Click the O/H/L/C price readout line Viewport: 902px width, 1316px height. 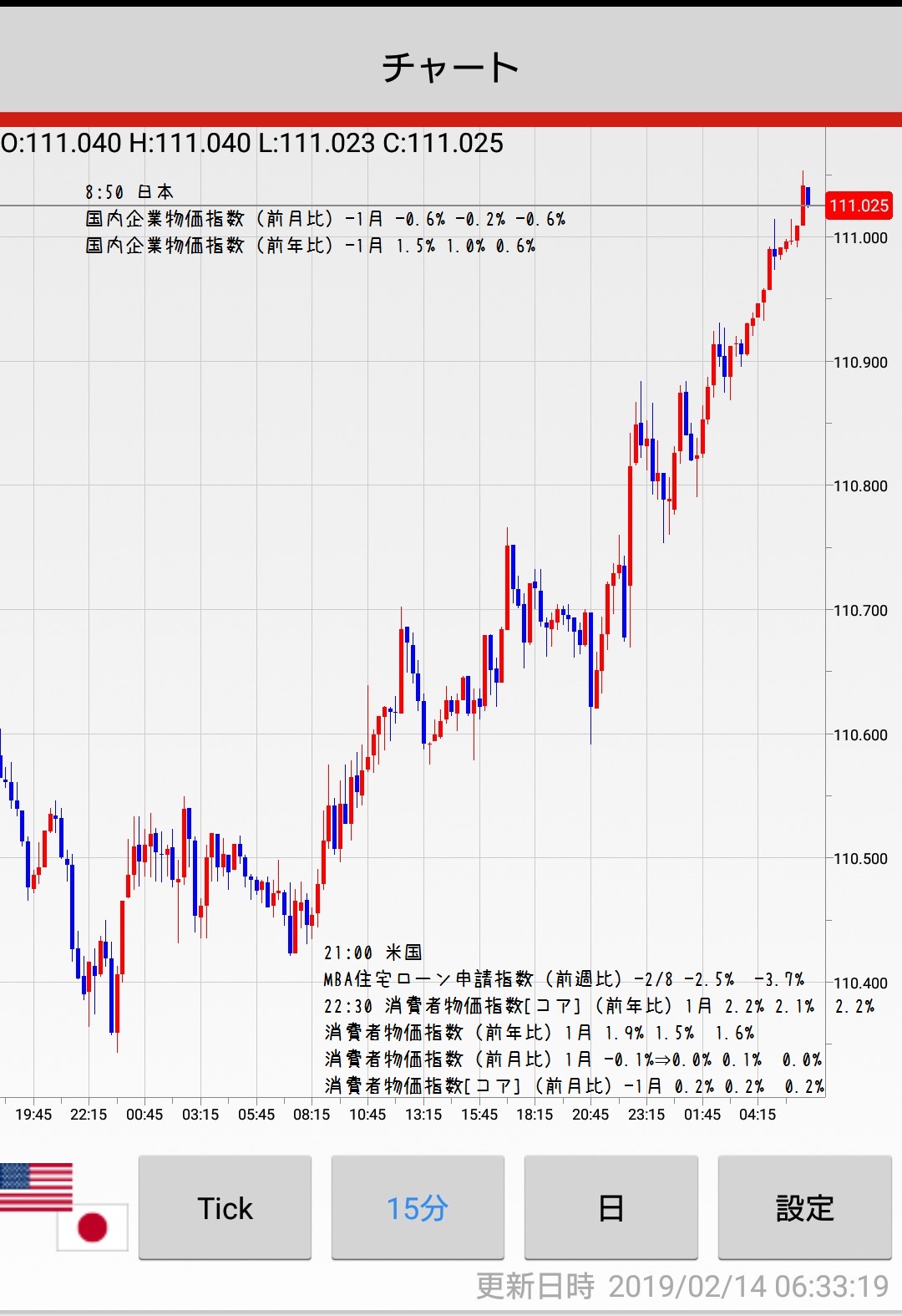(252, 143)
